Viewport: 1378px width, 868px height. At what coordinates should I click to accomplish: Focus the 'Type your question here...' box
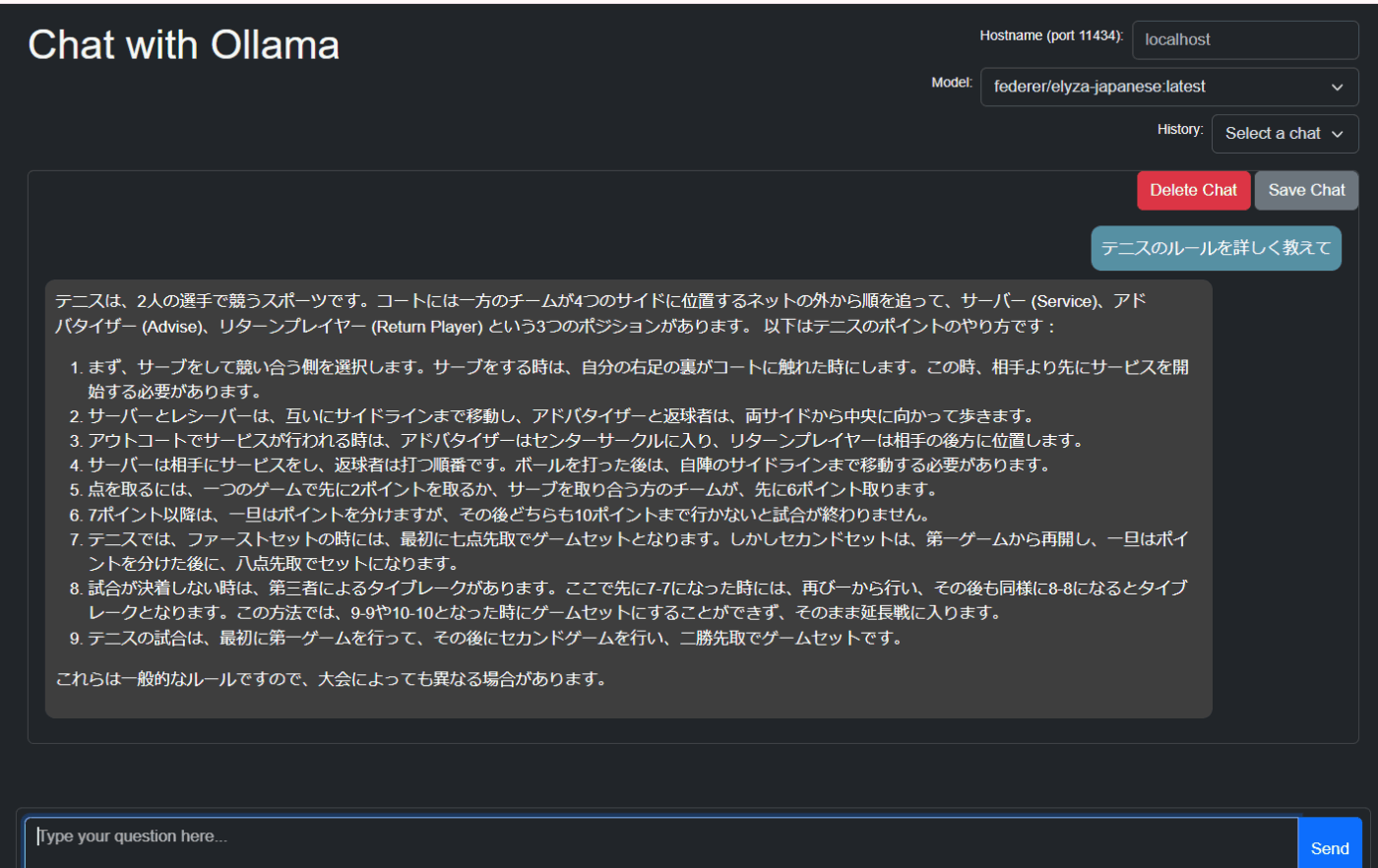pos(661,842)
